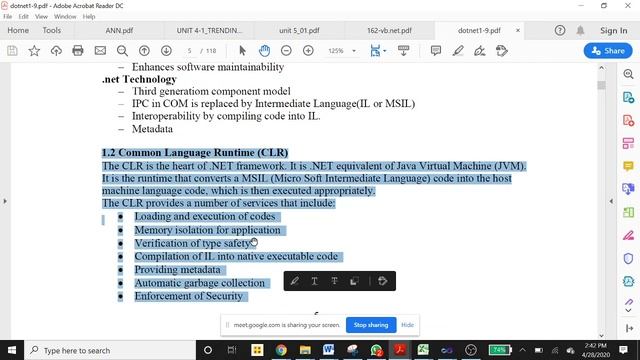This screenshot has width=640, height=360.
Task: Activate the hand pan tool
Action: click(x=264, y=51)
